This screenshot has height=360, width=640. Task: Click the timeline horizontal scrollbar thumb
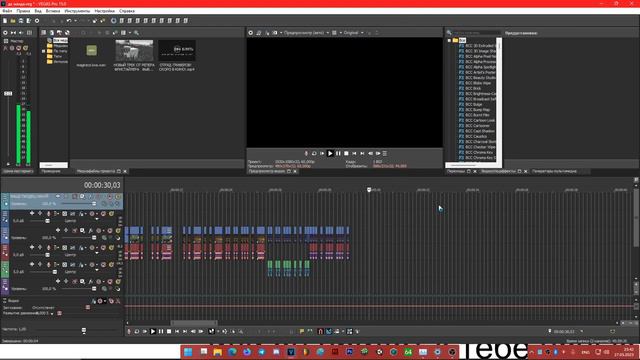pyautogui.click(x=194, y=323)
